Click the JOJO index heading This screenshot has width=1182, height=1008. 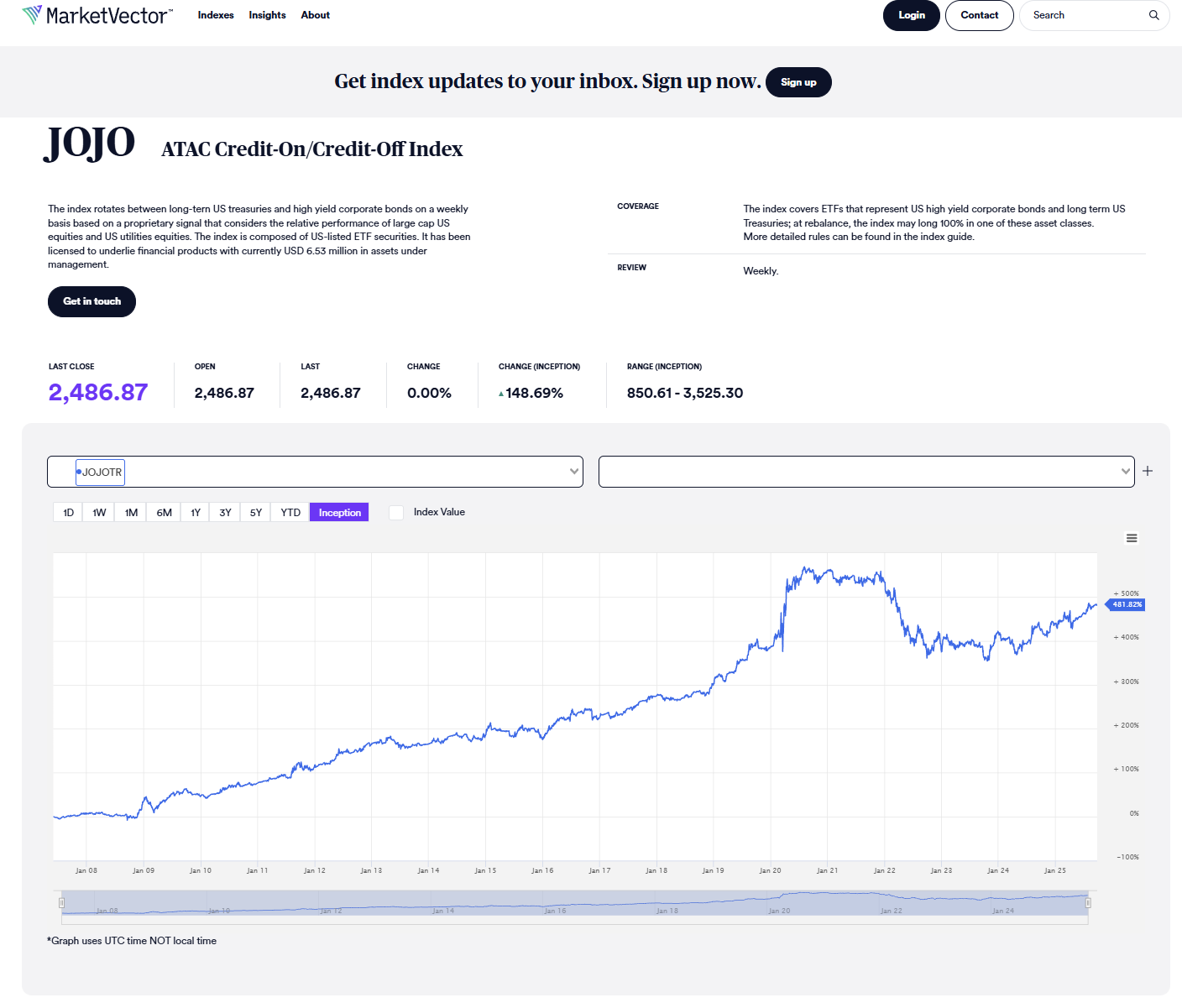[x=90, y=143]
